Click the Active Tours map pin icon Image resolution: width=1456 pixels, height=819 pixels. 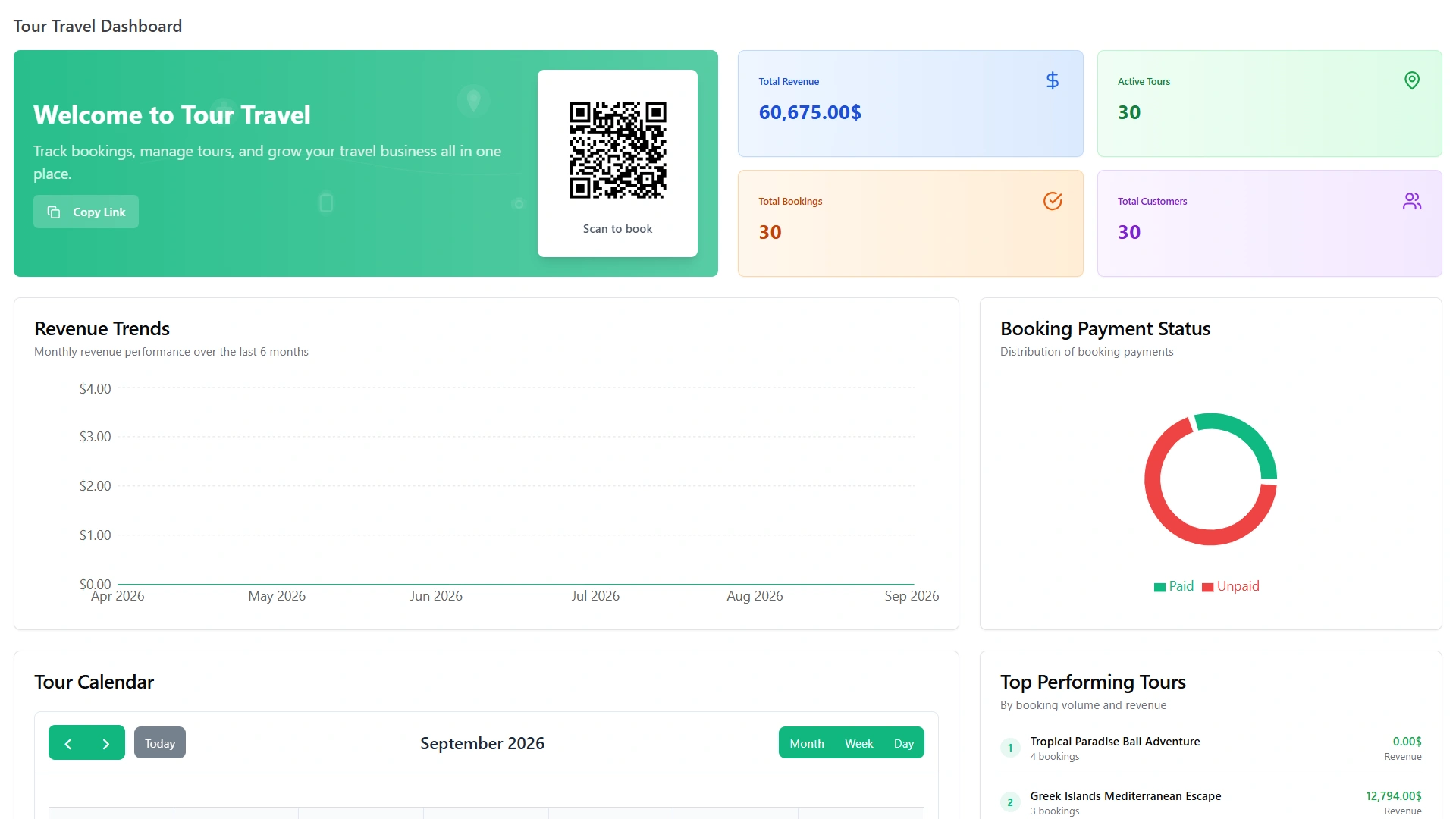[1411, 80]
